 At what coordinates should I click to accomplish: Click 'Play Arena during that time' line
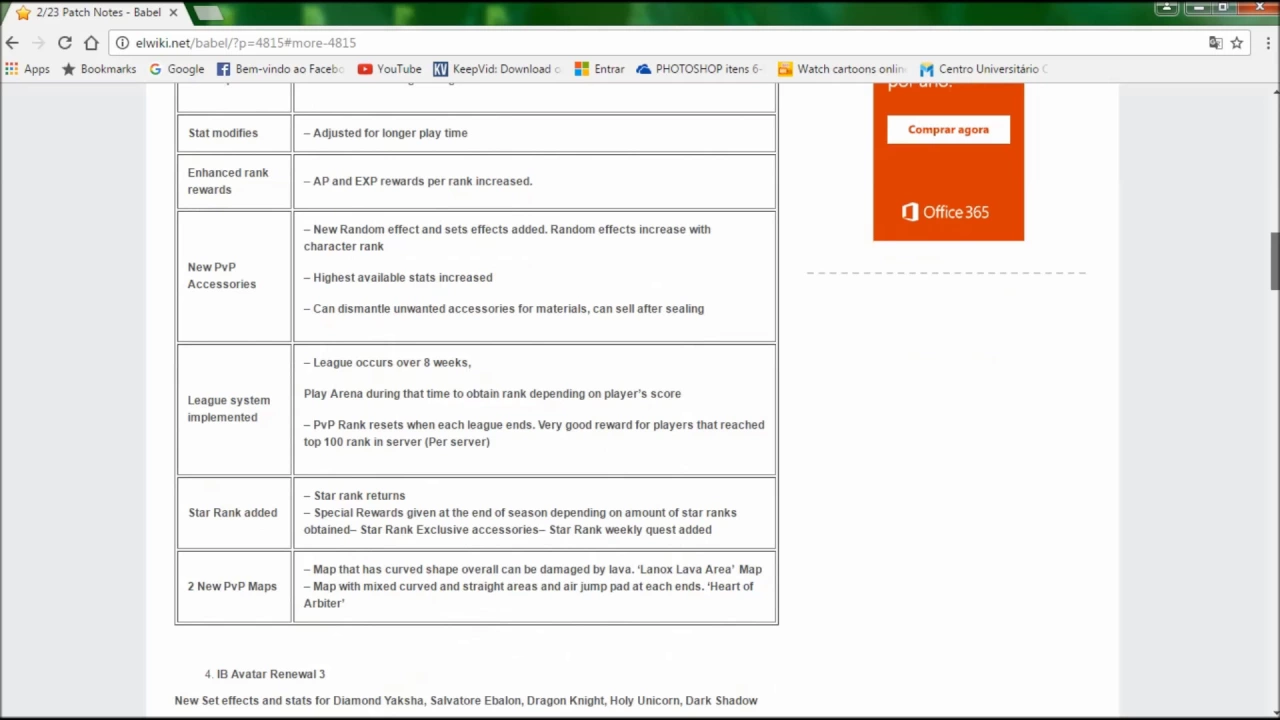tap(492, 393)
